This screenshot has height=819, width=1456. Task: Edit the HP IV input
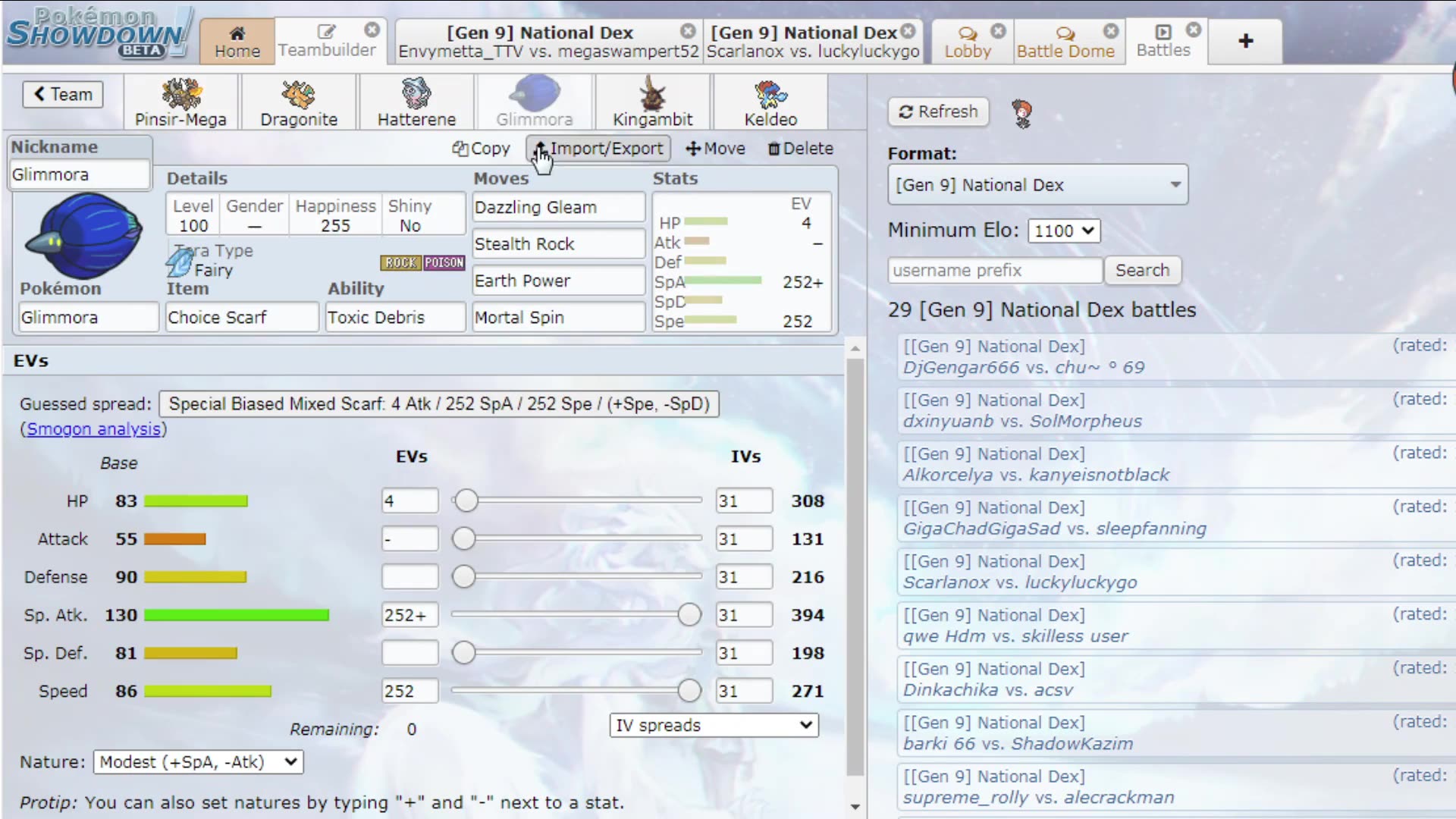[x=744, y=500]
